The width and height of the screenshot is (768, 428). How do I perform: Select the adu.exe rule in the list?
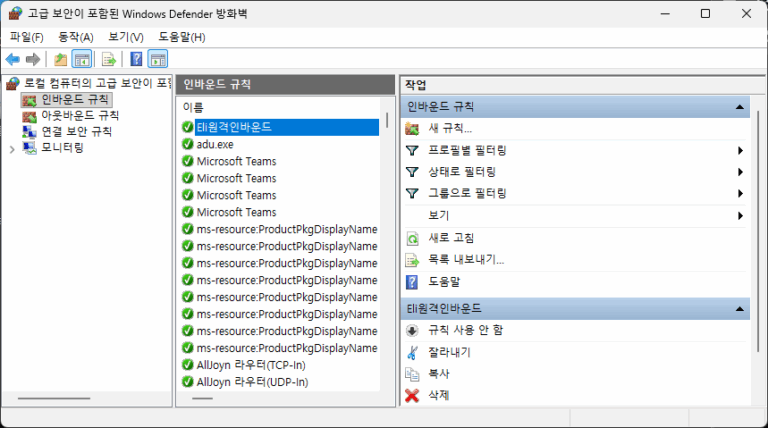(x=214, y=144)
